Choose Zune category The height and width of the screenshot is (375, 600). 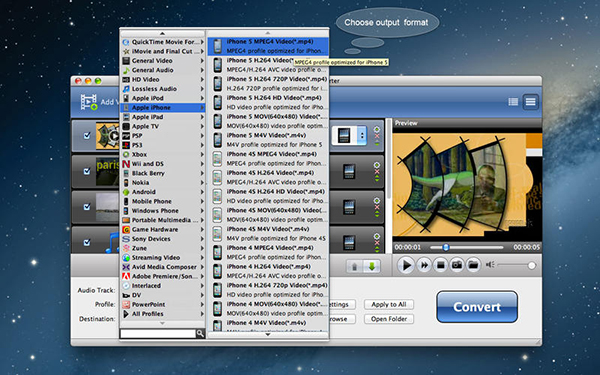pos(163,248)
